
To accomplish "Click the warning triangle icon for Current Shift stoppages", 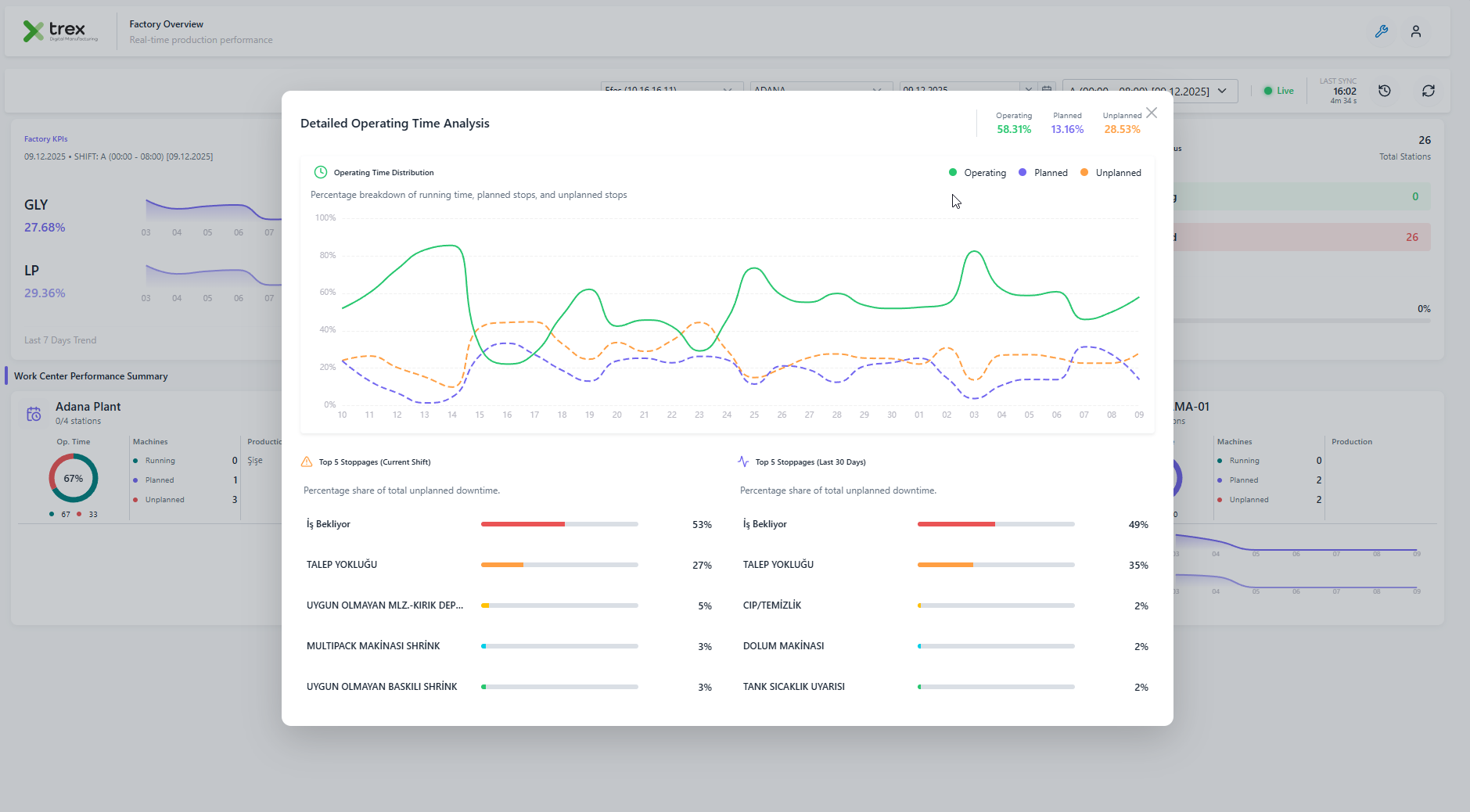I will tap(307, 462).
